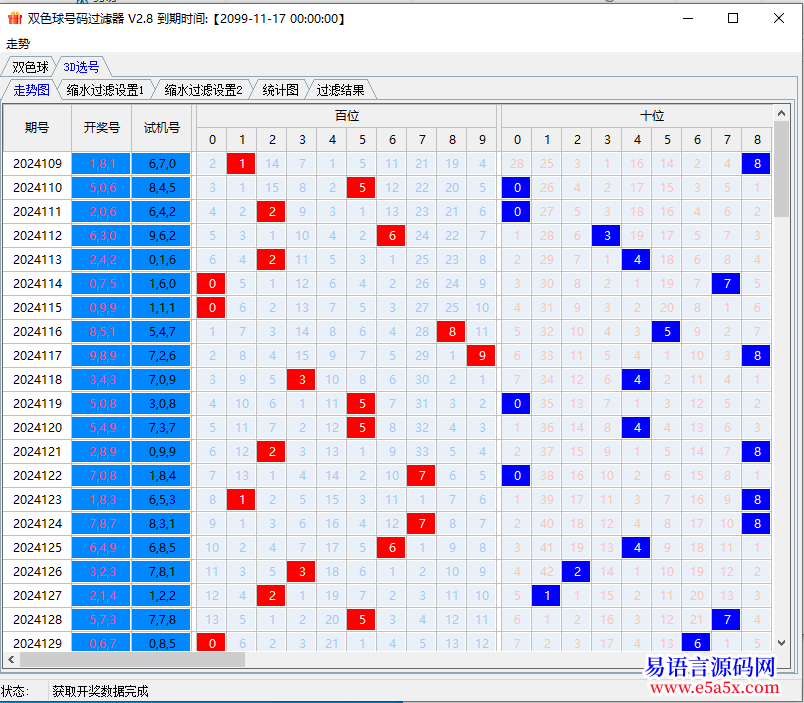The width and height of the screenshot is (804, 703).
Task: Click draw number 1,8,1 cell
Action: pos(102,164)
